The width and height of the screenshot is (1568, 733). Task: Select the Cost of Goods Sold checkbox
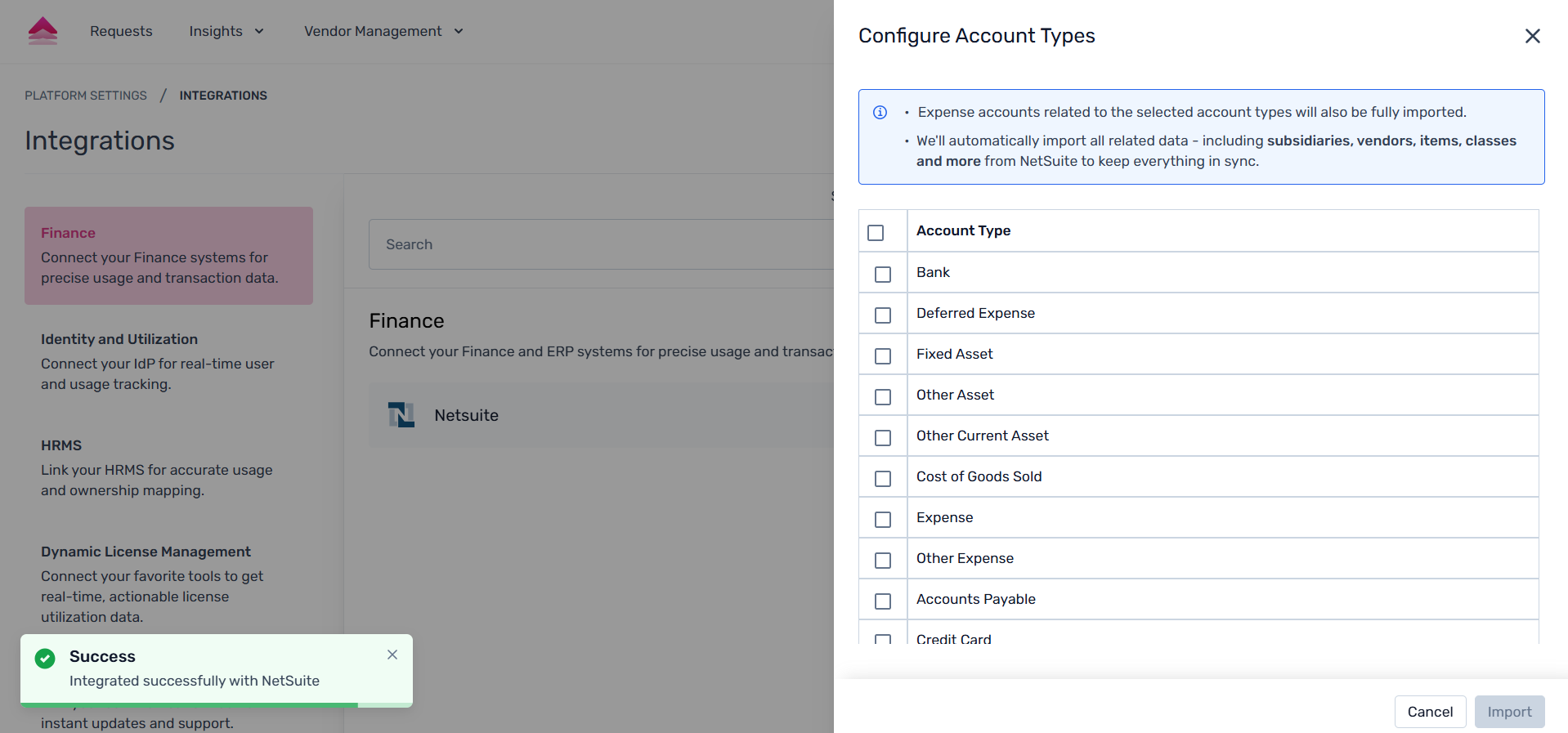883,479
